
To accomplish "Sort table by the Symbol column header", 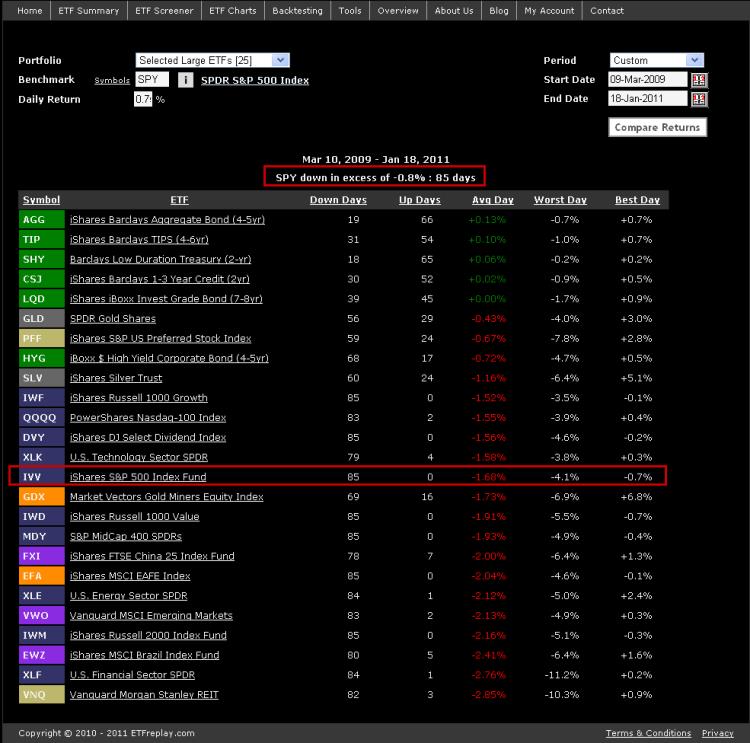I will pyautogui.click(x=42, y=200).
